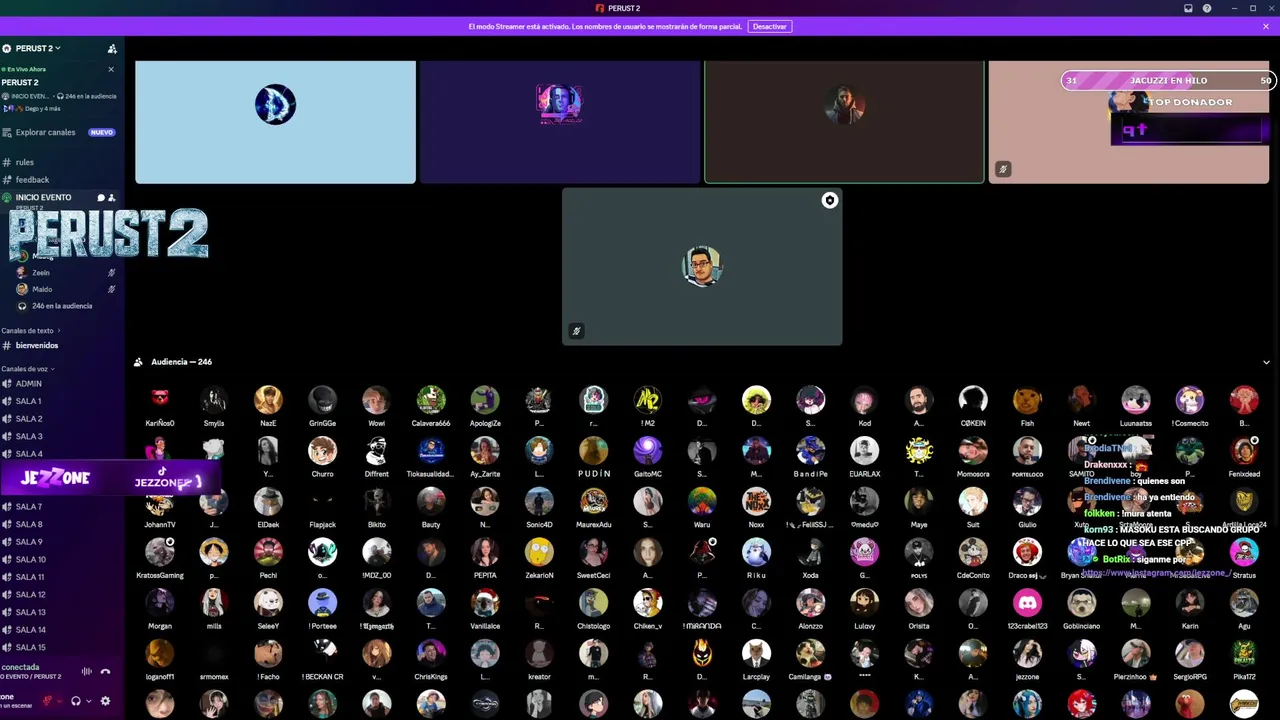Dismiss the En Vivo Ahora card
1280x720 pixels.
click(x=111, y=69)
